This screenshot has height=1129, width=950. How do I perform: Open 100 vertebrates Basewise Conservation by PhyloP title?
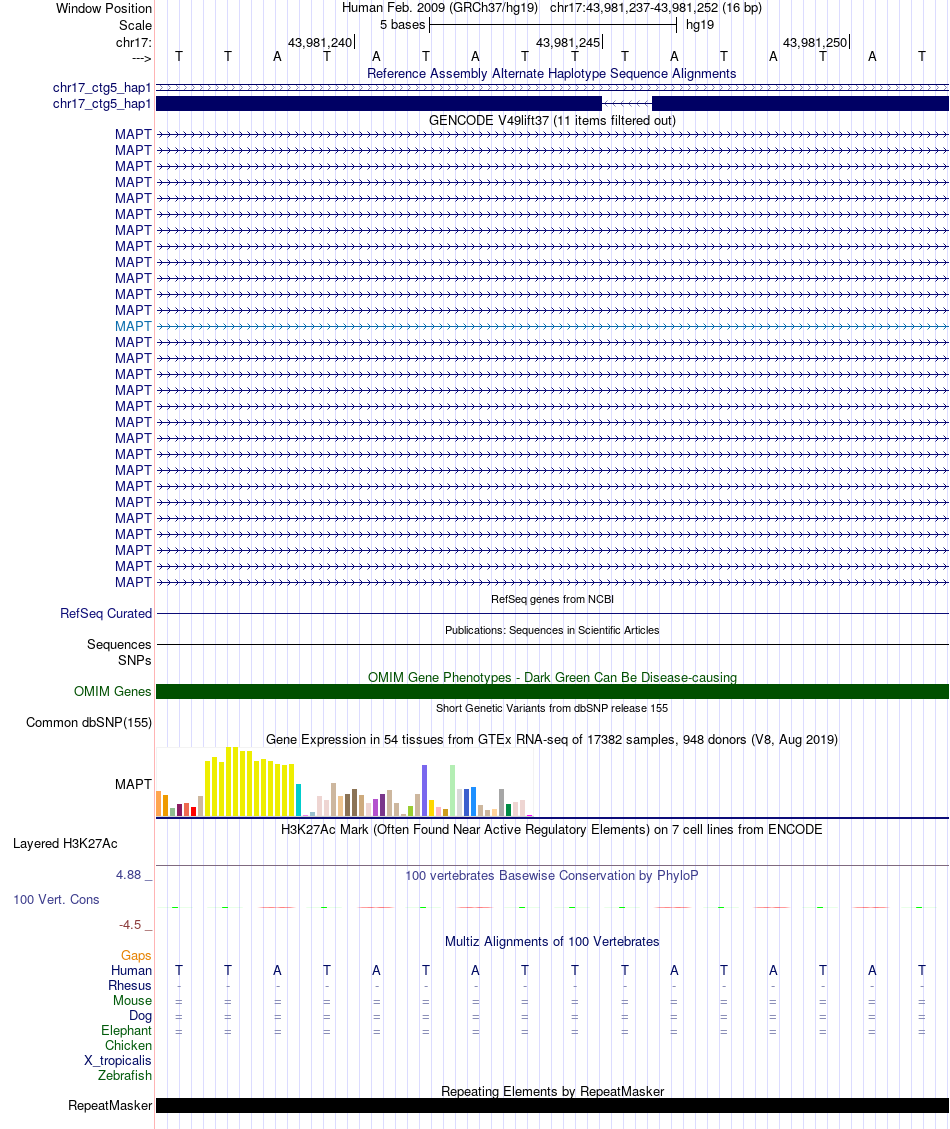point(552,876)
